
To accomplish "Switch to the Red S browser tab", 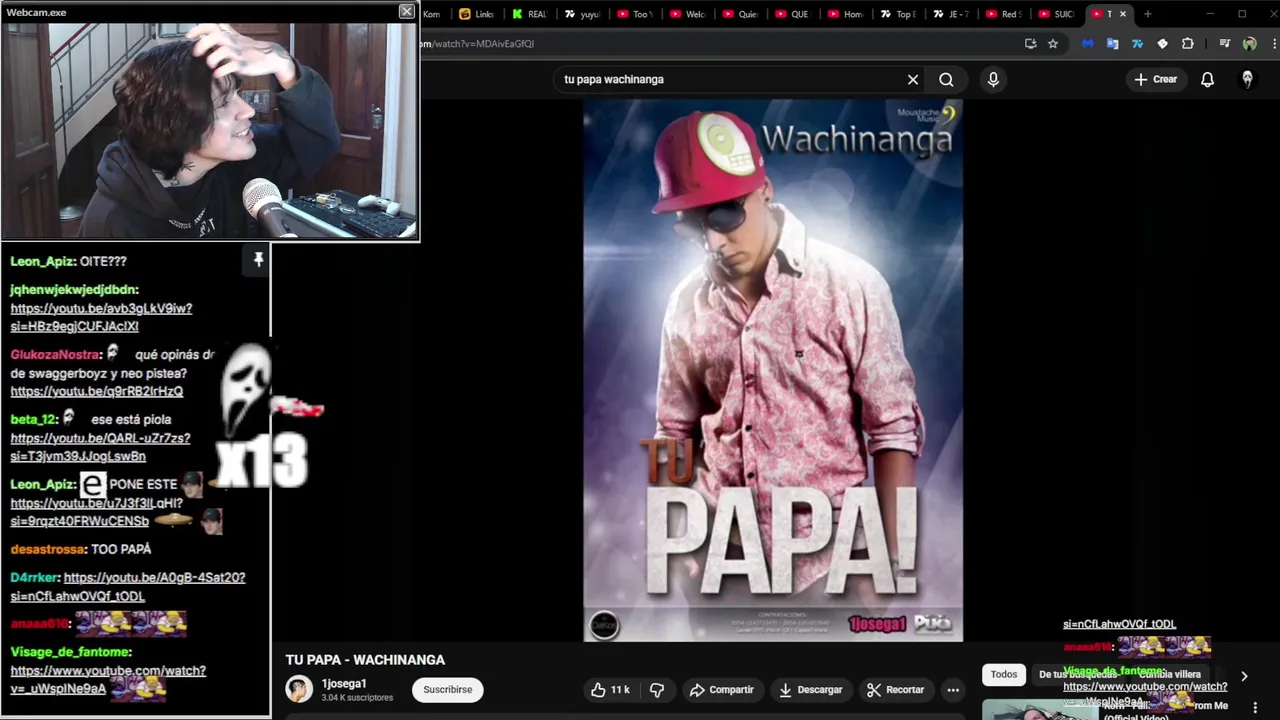I will point(1004,14).
